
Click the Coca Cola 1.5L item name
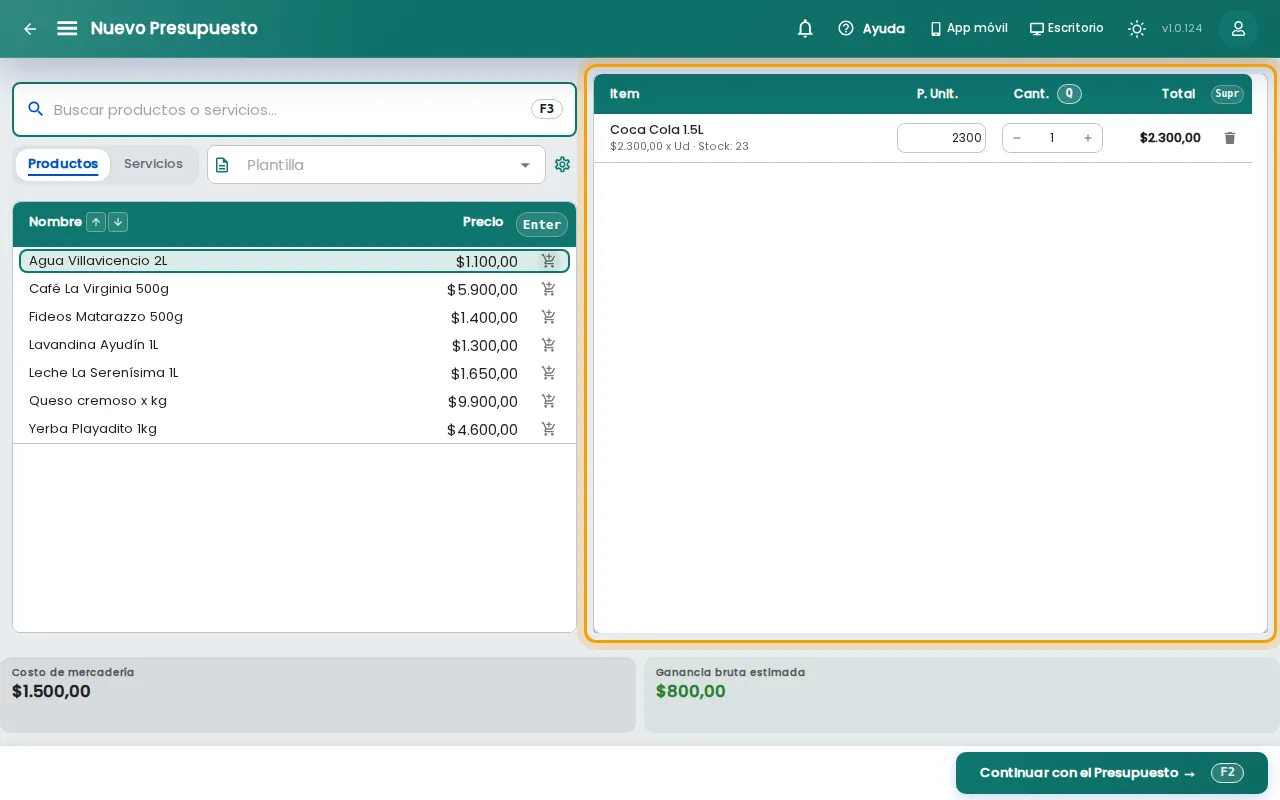[x=657, y=130]
